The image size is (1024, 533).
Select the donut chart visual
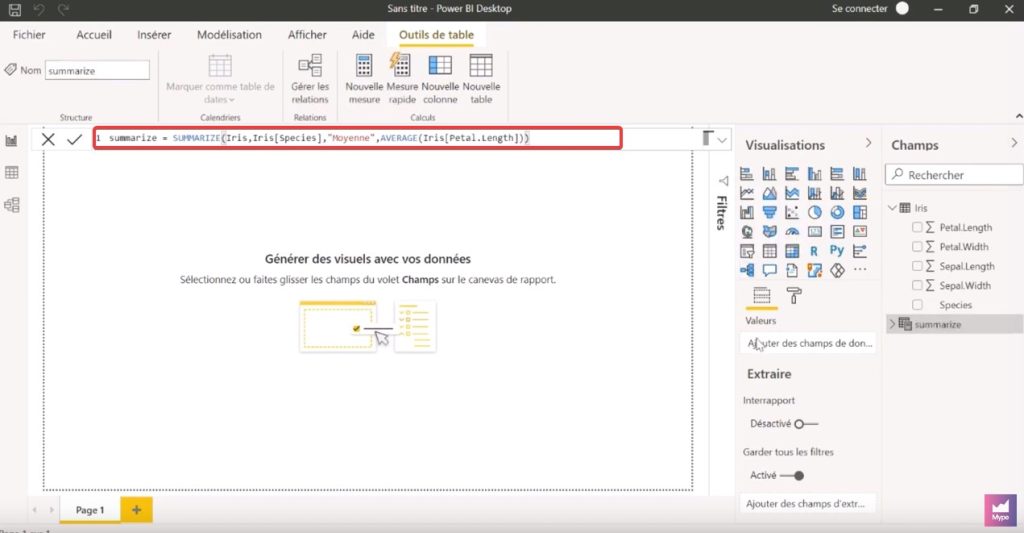pyautogui.click(x=837, y=212)
